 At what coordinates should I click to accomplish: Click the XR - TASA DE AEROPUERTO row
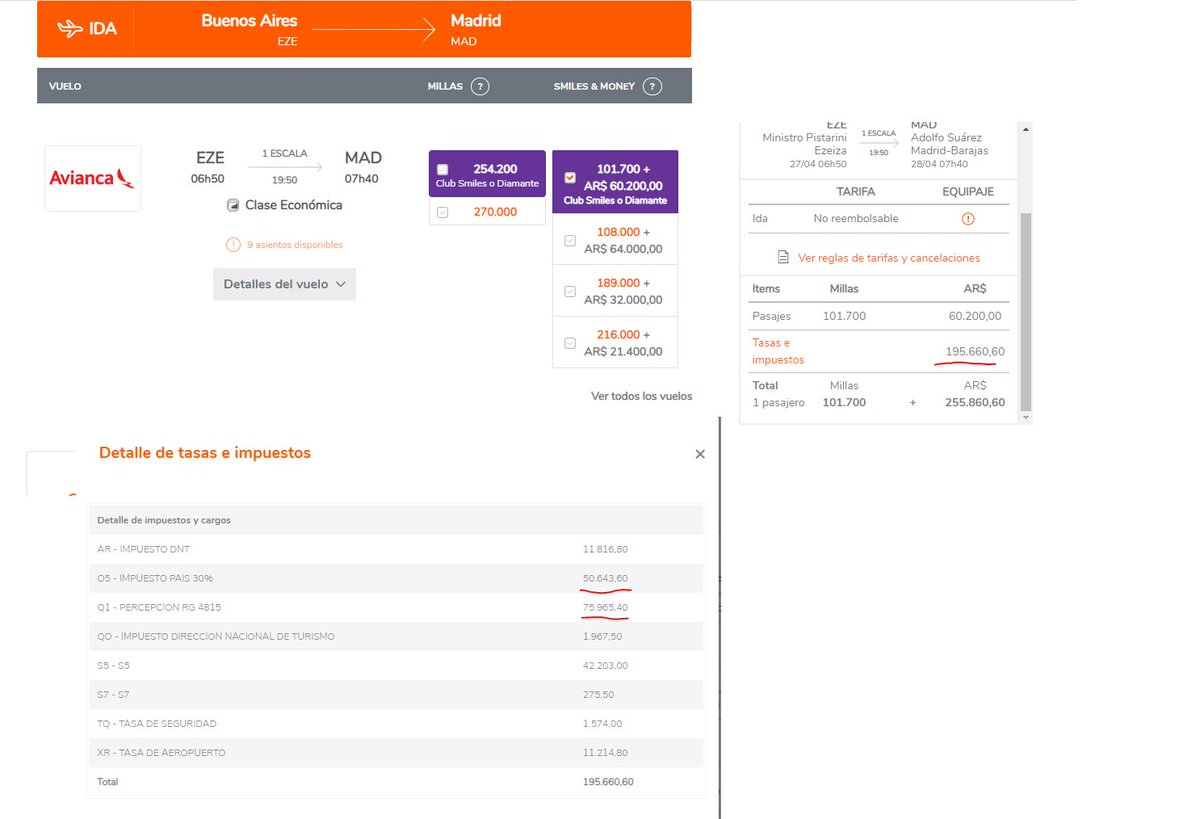[x=396, y=752]
